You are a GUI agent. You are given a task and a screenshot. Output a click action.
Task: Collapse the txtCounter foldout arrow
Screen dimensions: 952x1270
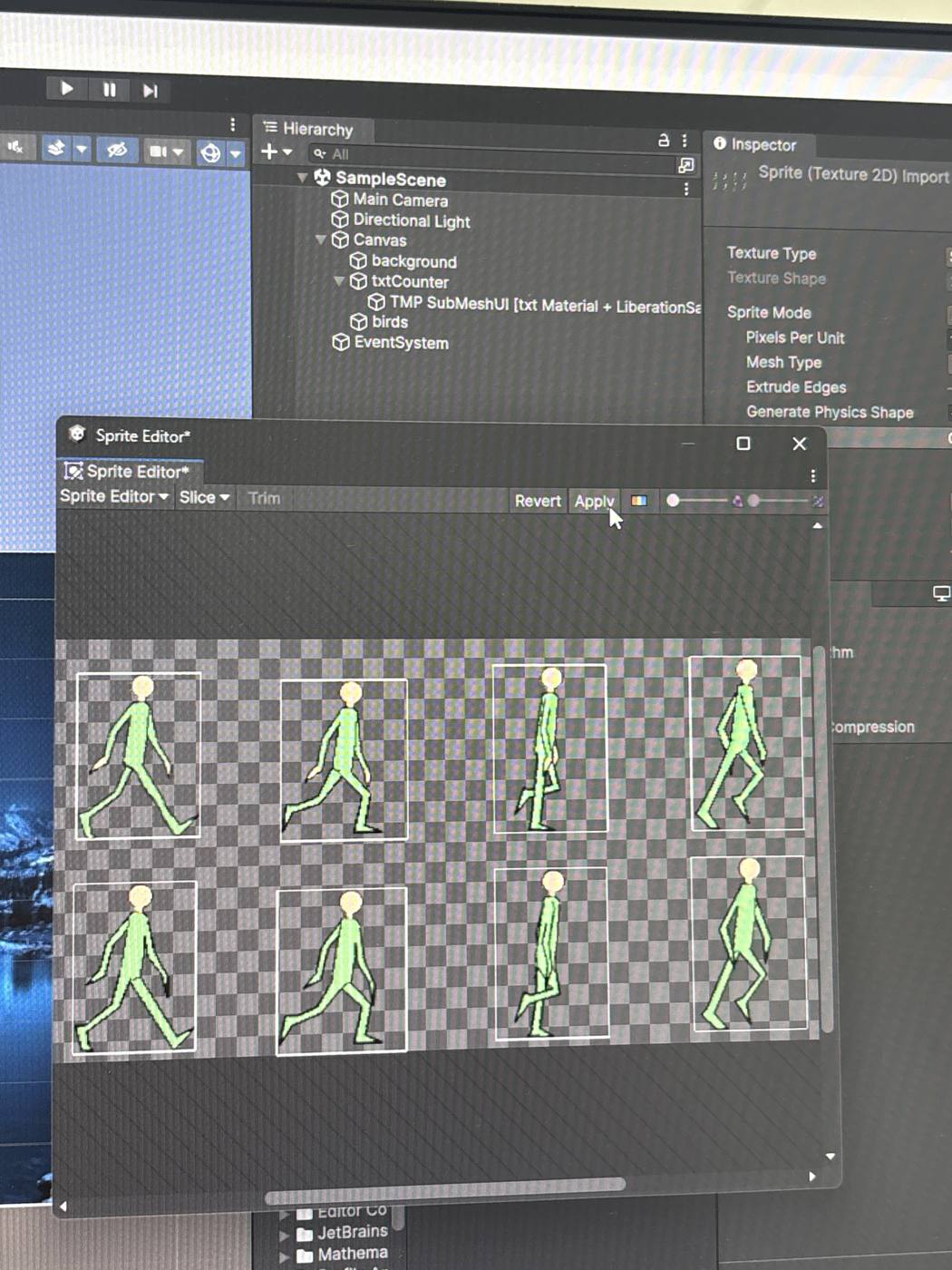[x=338, y=281]
